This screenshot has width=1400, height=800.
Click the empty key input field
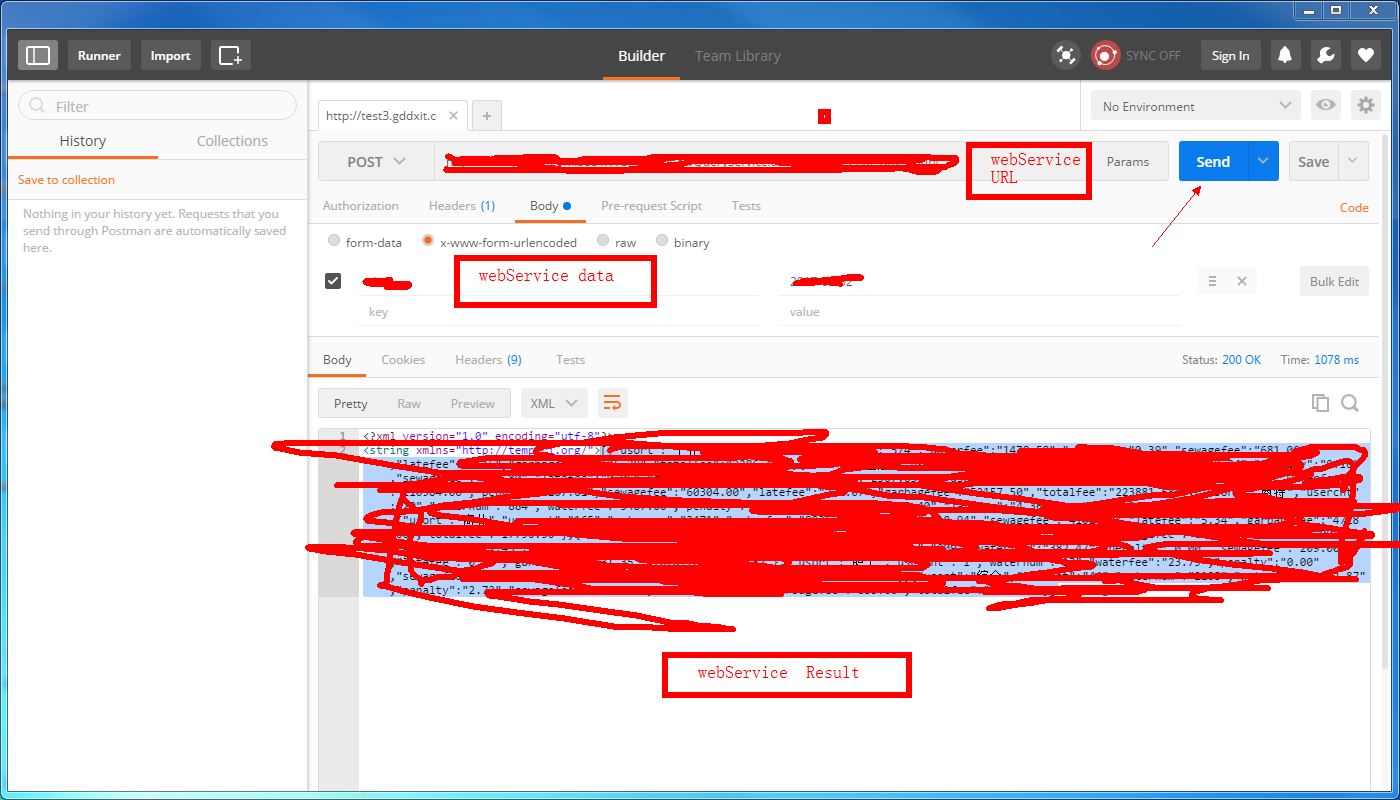558,312
